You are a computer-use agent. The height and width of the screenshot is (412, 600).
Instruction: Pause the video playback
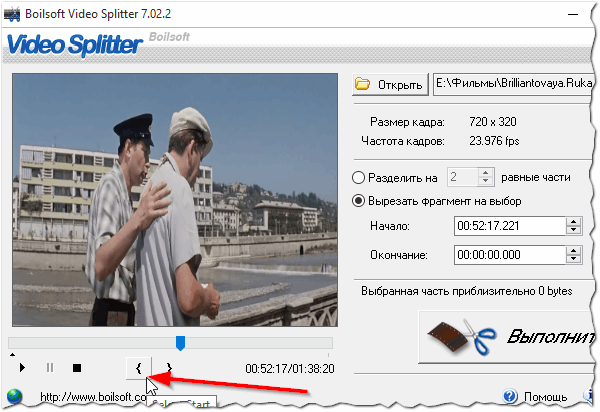(x=50, y=368)
